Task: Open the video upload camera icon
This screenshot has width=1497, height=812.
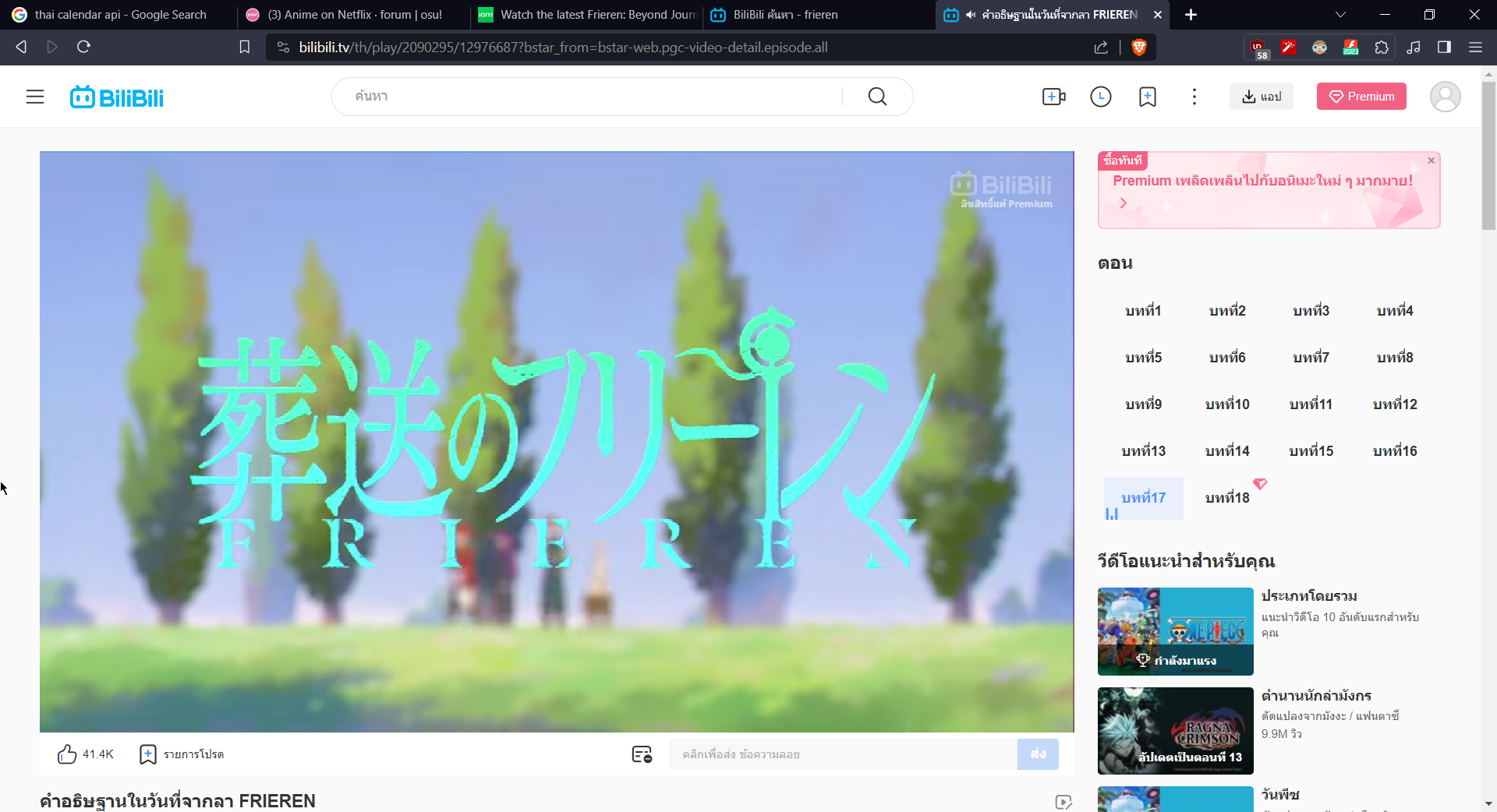Action: coord(1054,97)
